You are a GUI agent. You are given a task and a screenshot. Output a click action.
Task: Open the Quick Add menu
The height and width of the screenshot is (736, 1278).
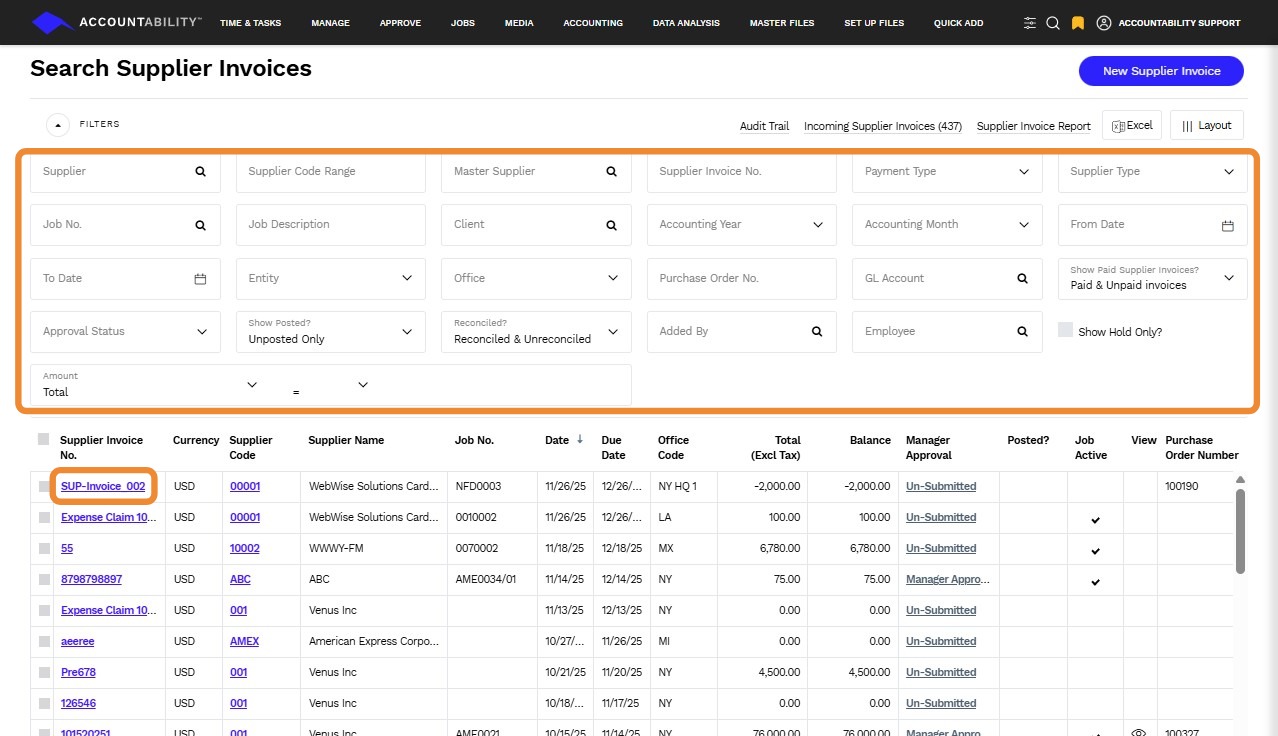coord(958,23)
